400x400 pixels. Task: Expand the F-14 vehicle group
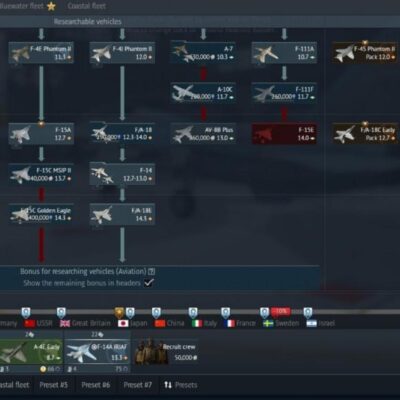pyautogui.click(x=122, y=175)
